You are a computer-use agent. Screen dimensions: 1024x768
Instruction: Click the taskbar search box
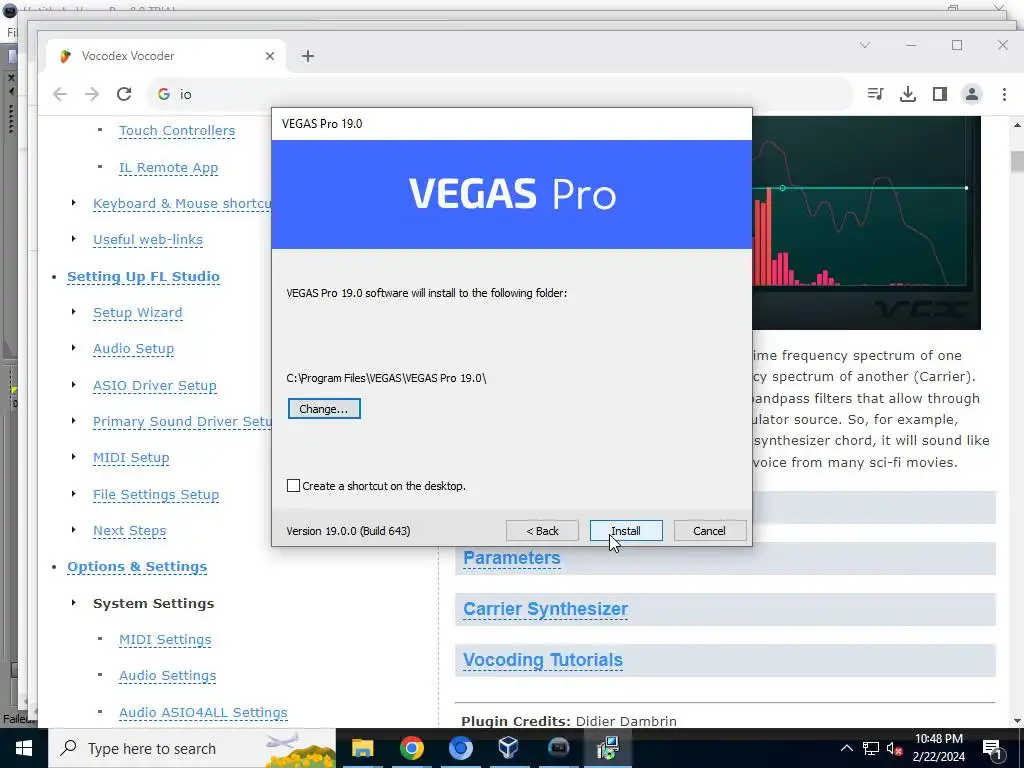[192, 748]
